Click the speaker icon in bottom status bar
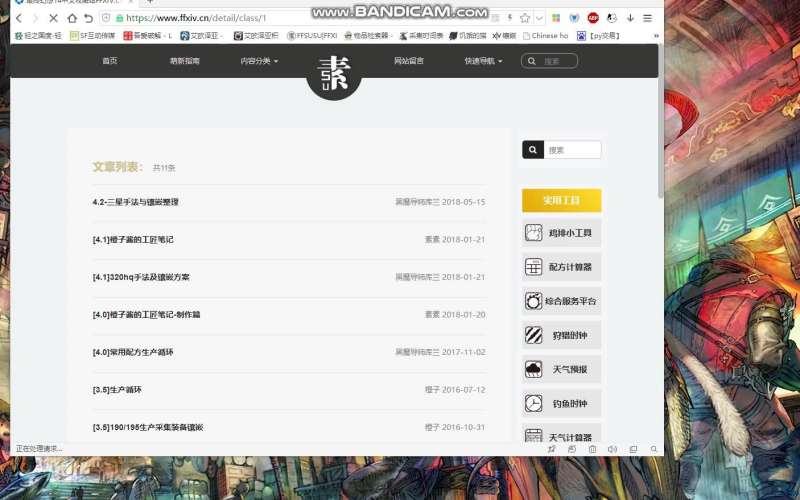Viewport: 800px width, 500px height. [x=612, y=449]
